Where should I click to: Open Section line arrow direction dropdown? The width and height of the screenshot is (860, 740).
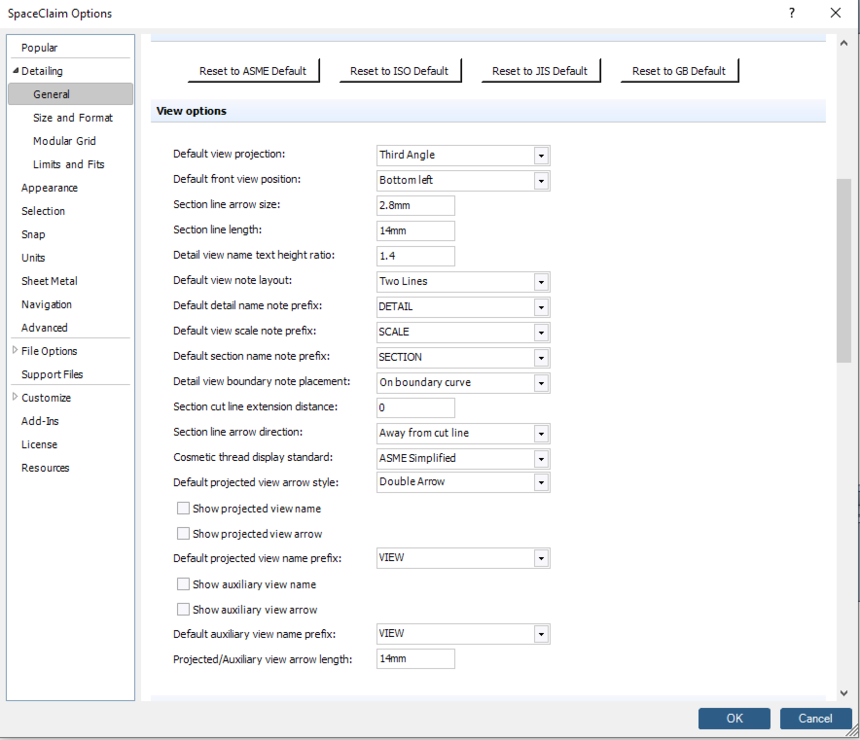point(541,433)
